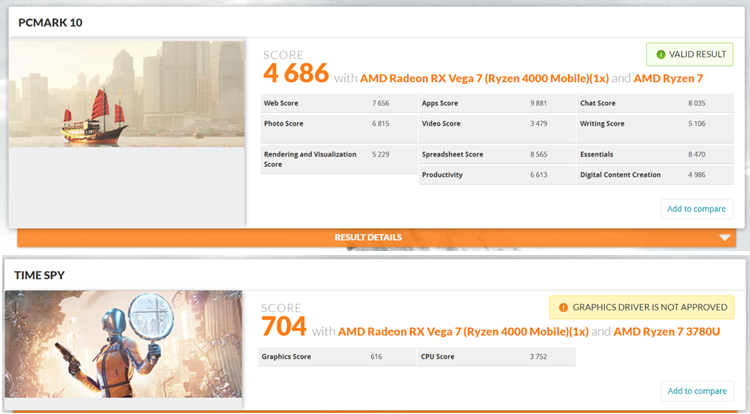Open the orange Result Details bar

376,238
